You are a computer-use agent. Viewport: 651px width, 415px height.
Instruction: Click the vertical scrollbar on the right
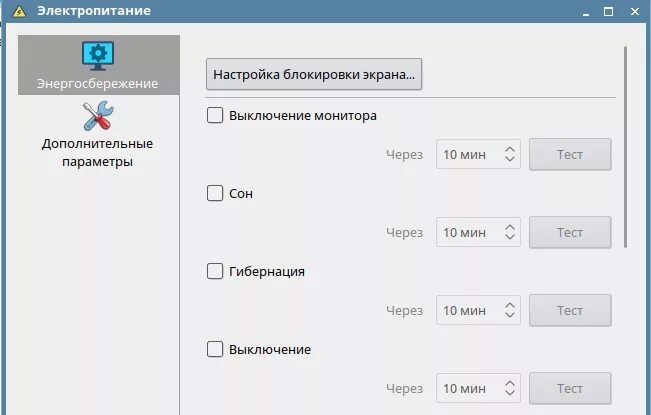626,145
